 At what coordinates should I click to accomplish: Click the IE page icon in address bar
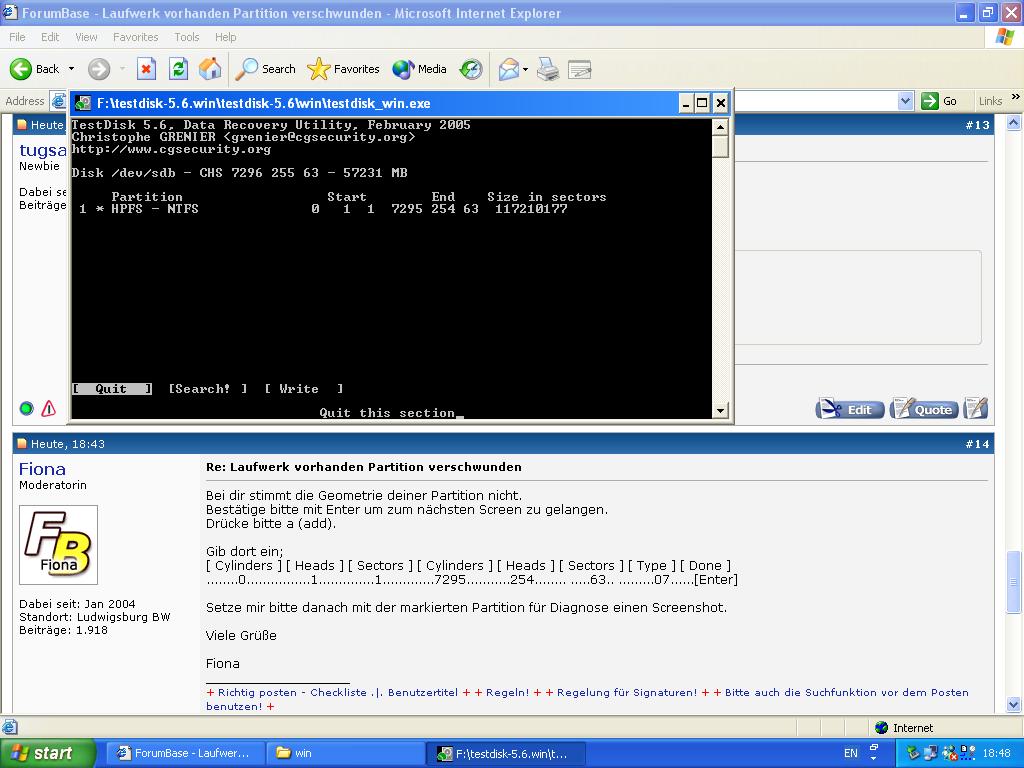tap(59, 101)
